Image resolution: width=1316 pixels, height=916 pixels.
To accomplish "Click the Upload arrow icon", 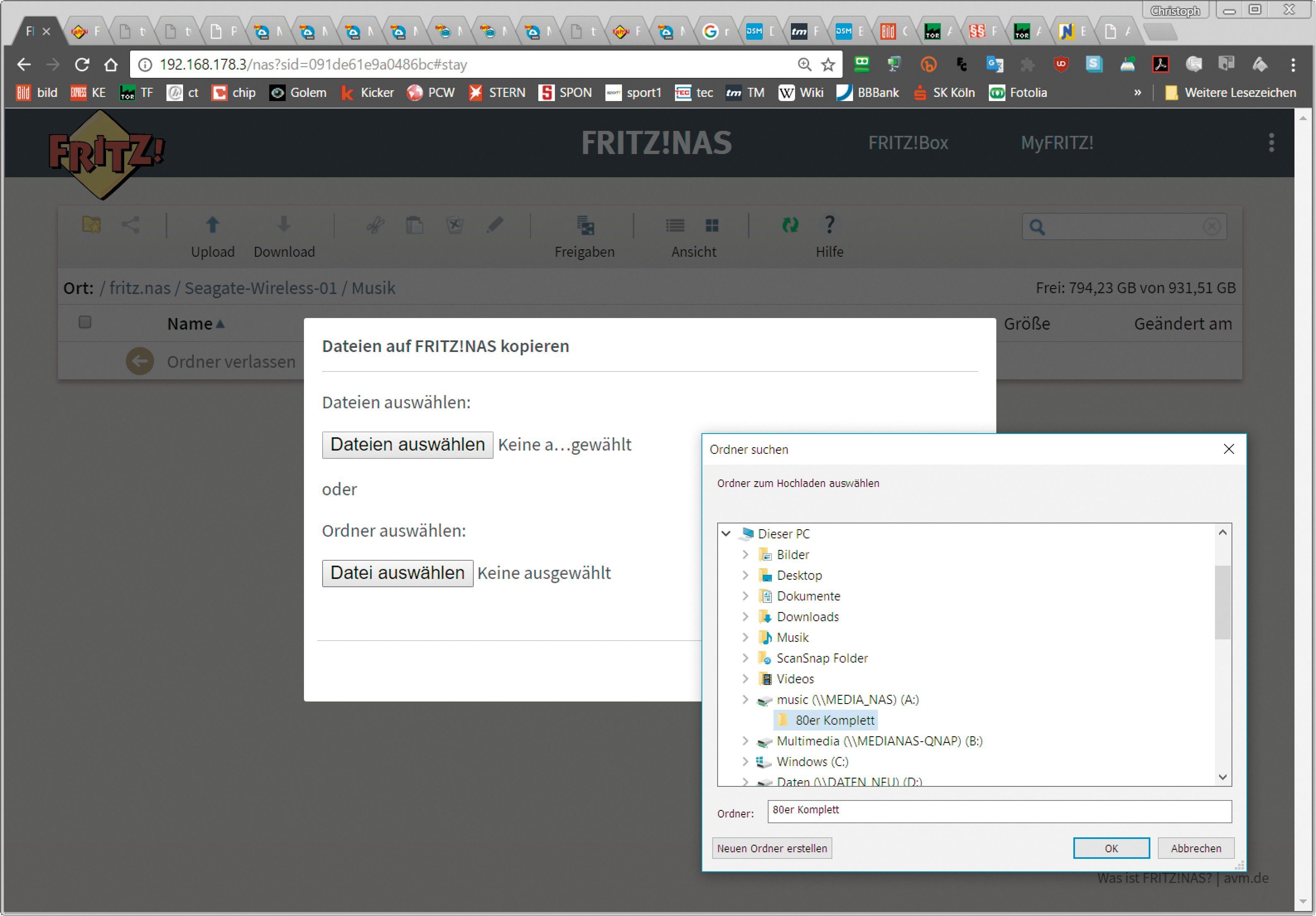I will [213, 225].
